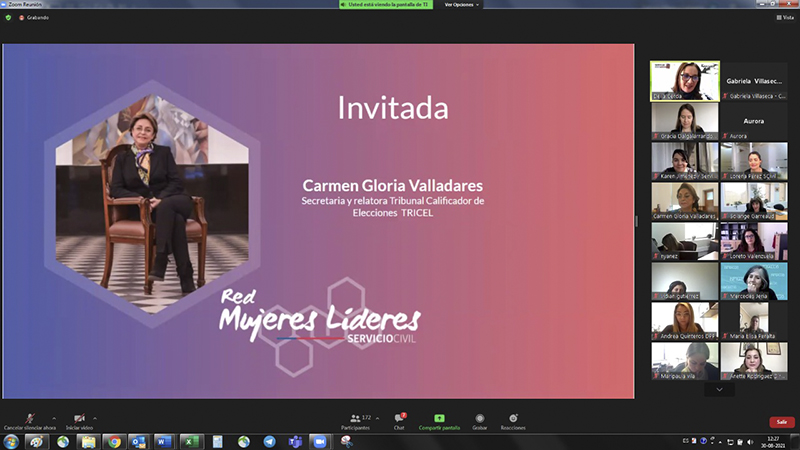Select the Aurora participant tile
800x450 pixels.
coord(754,121)
